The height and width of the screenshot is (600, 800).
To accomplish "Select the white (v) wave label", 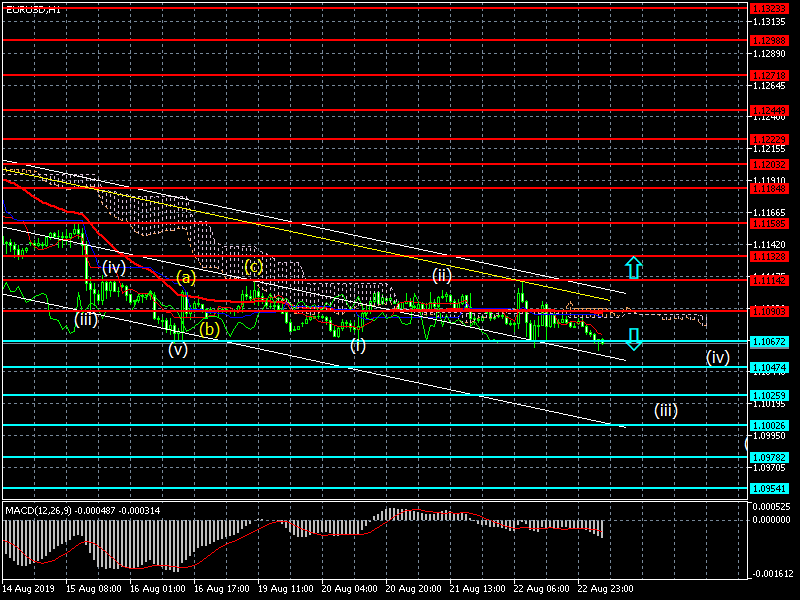I will pyautogui.click(x=178, y=349).
